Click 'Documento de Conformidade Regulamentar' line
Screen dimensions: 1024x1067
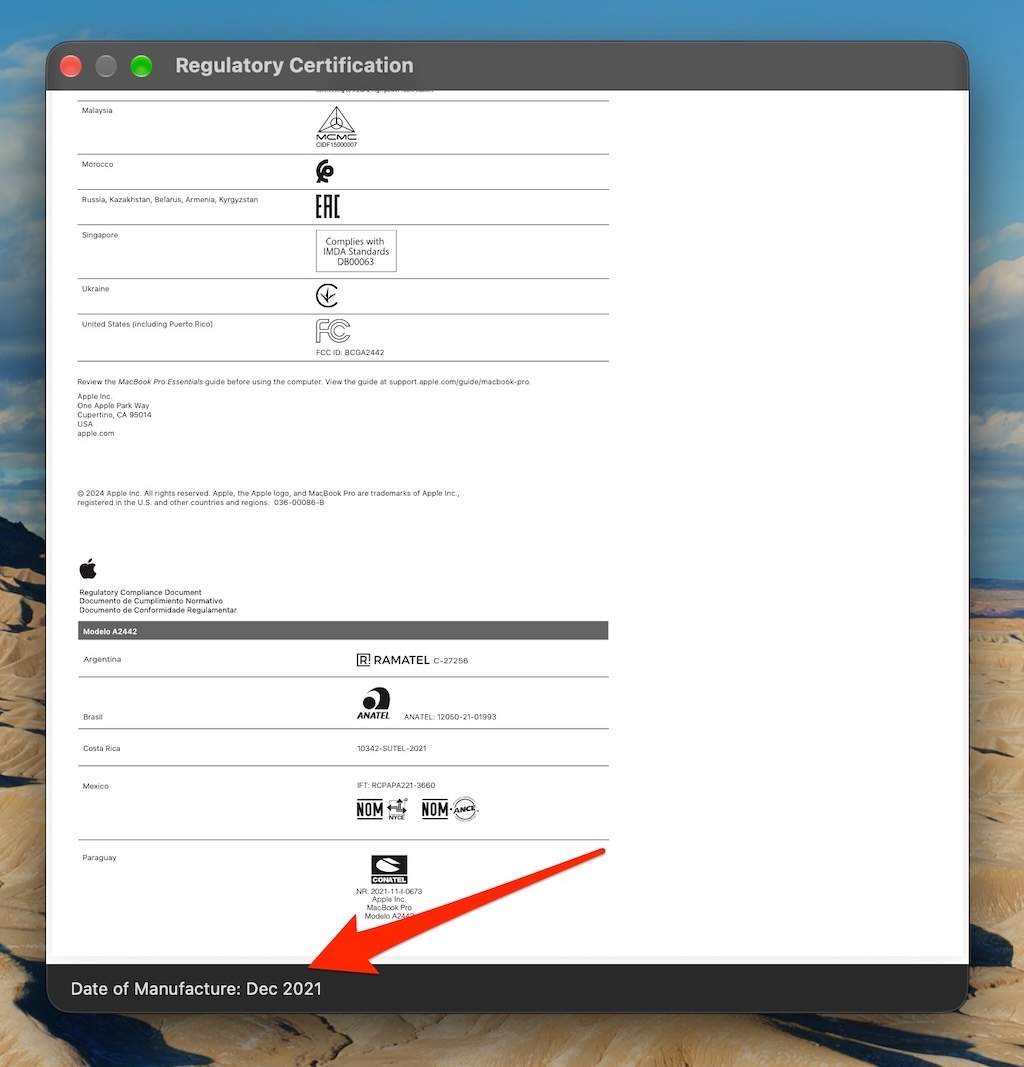tap(158, 610)
